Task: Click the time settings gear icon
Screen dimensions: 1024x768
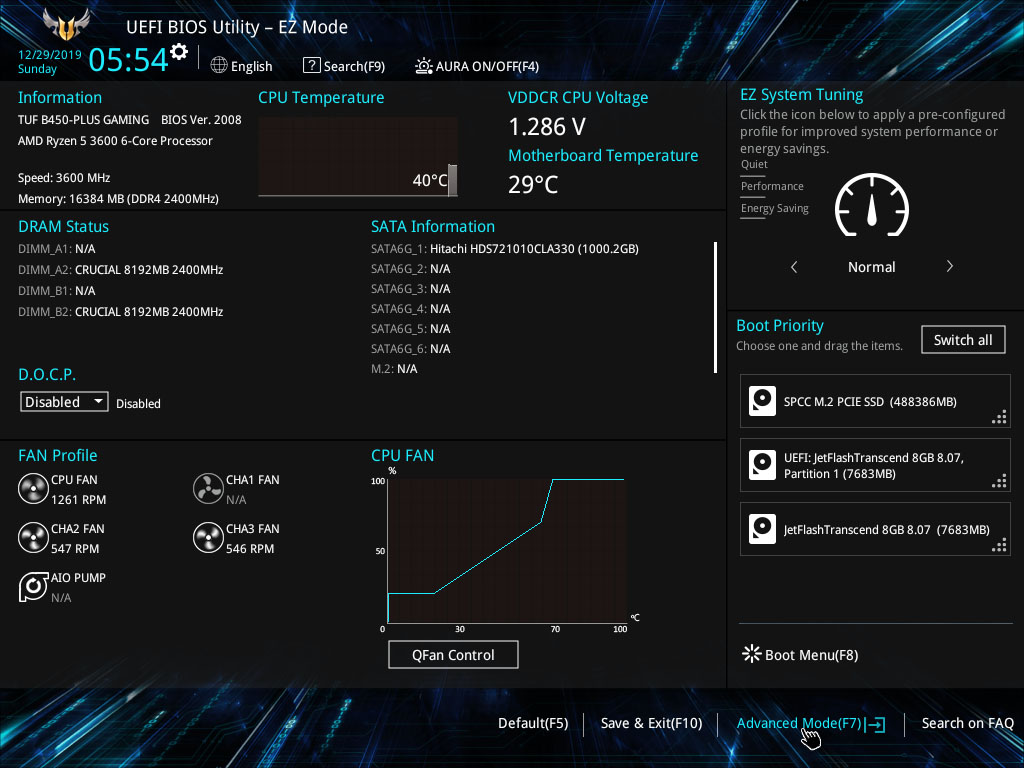Action: [179, 52]
